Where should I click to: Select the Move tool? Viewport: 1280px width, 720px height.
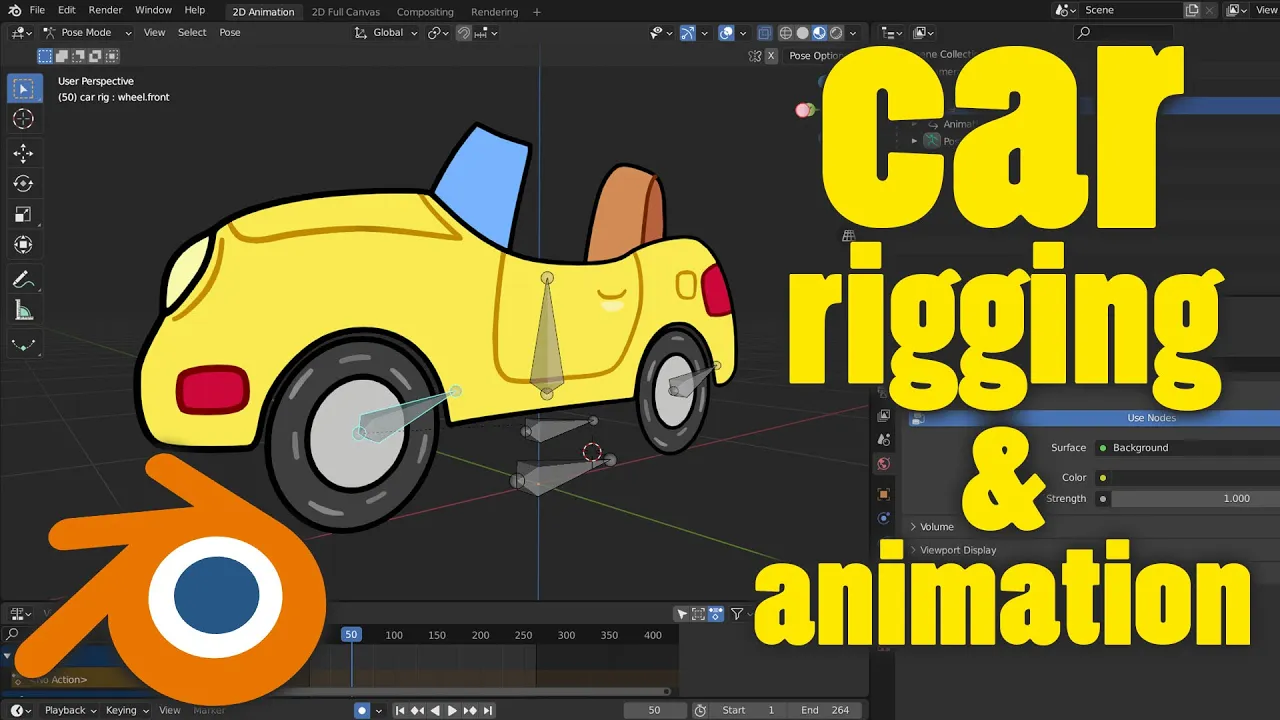[23, 153]
